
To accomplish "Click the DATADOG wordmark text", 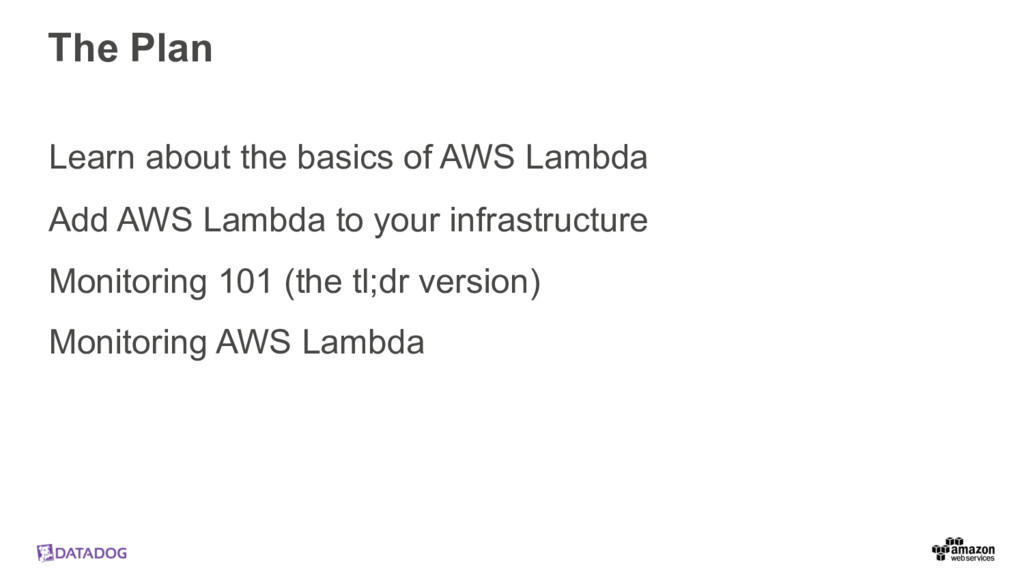I will click(91, 553).
